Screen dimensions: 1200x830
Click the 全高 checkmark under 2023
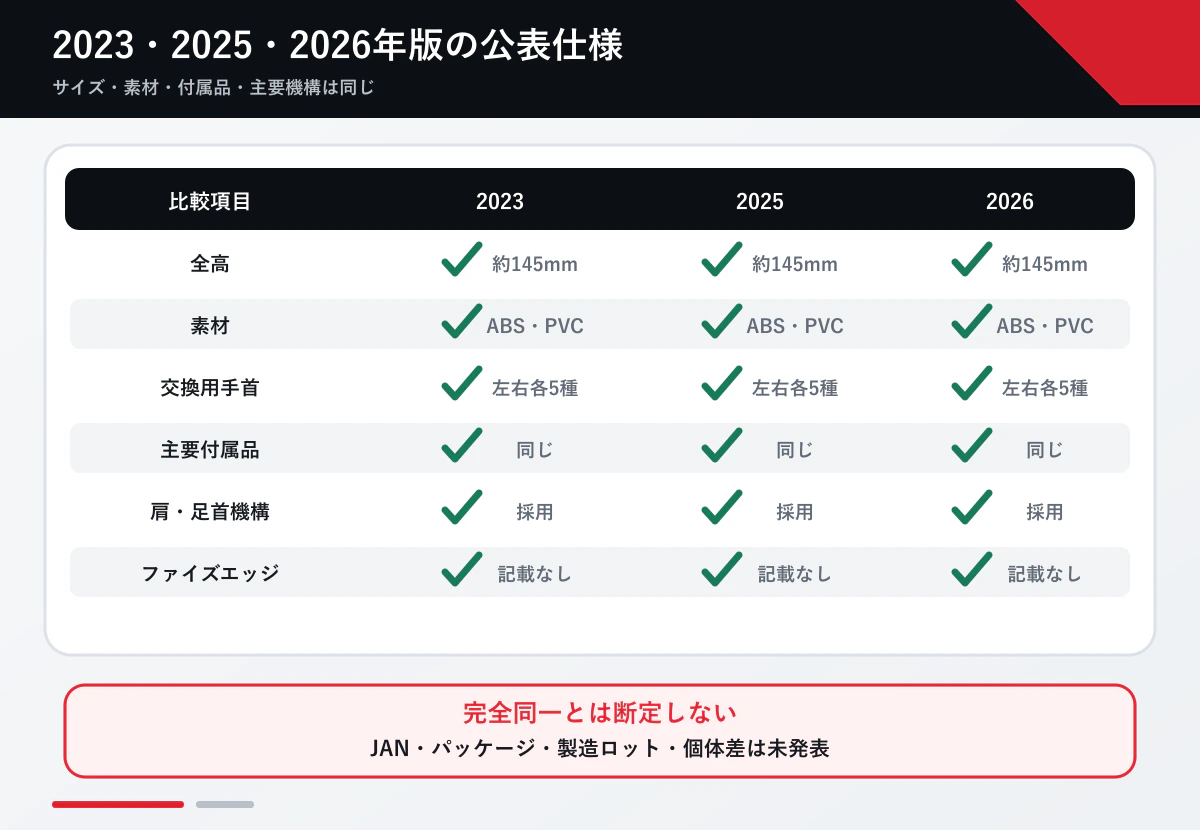click(x=462, y=259)
